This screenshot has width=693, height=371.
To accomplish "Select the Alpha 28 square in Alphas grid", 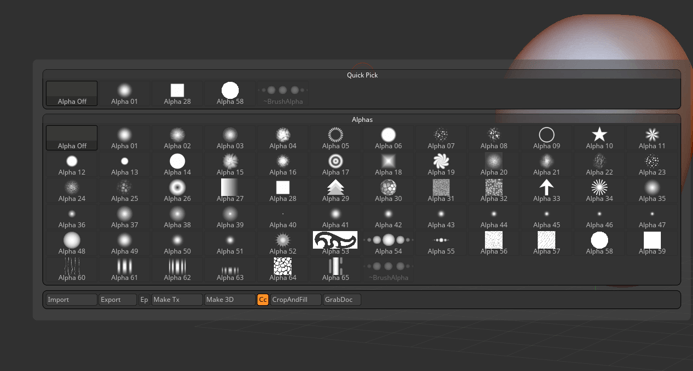I will [x=283, y=191].
